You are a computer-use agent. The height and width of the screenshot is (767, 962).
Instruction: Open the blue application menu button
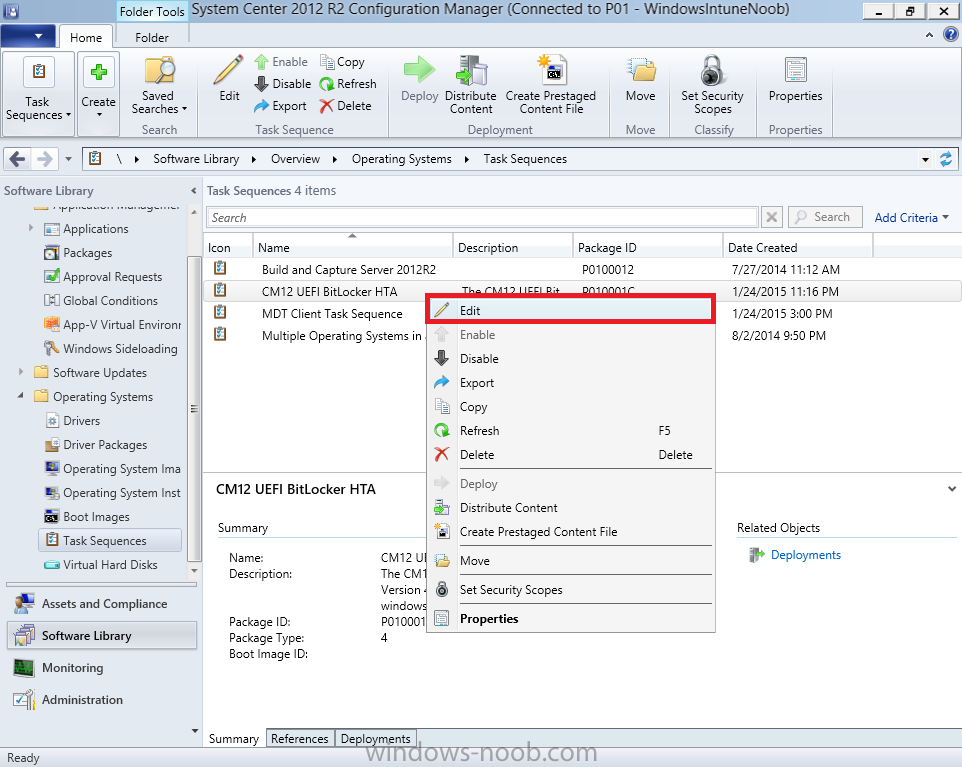(28, 36)
